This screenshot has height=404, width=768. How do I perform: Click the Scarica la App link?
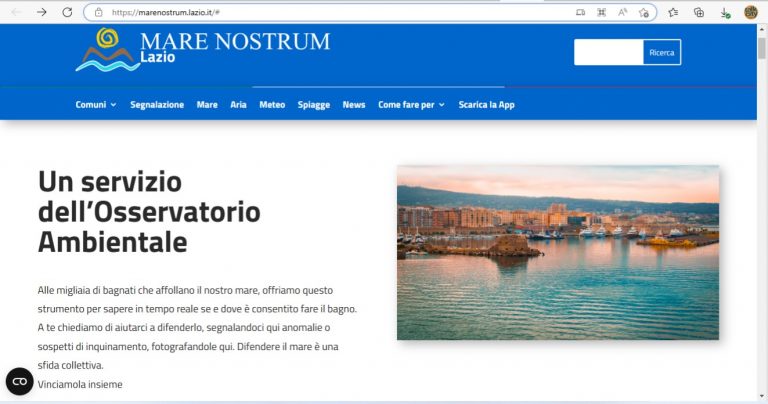point(486,105)
